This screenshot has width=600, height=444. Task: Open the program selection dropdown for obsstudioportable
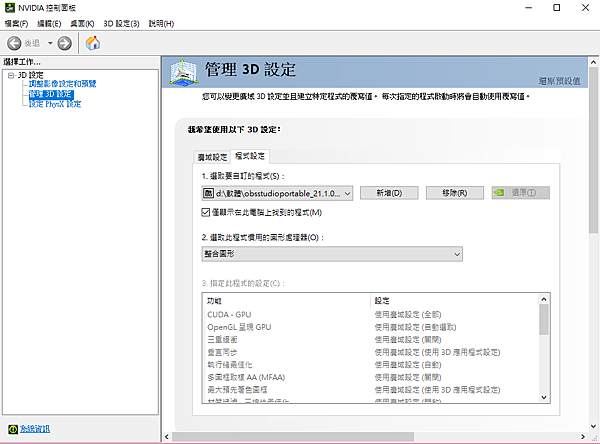[277, 193]
